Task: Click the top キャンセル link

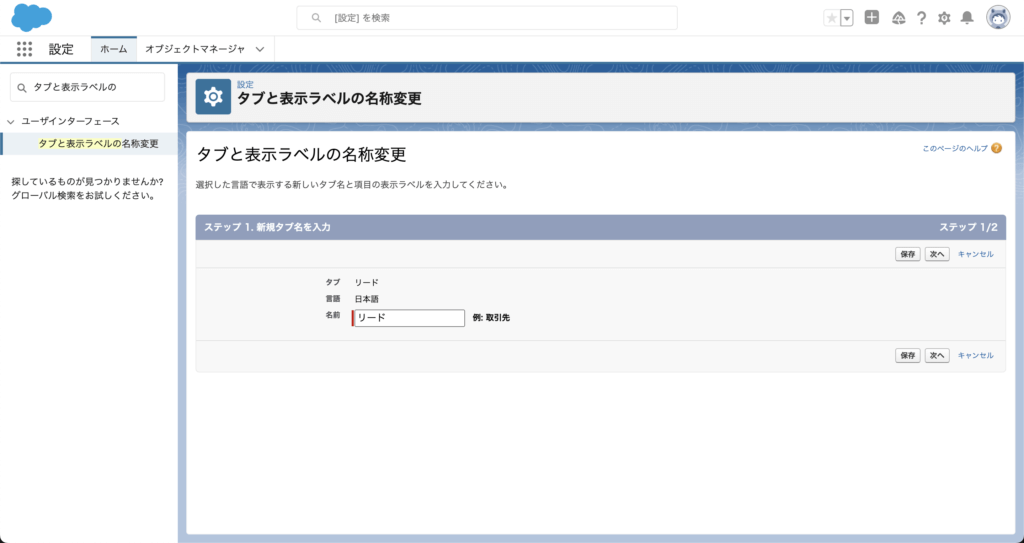Action: pyautogui.click(x=976, y=254)
